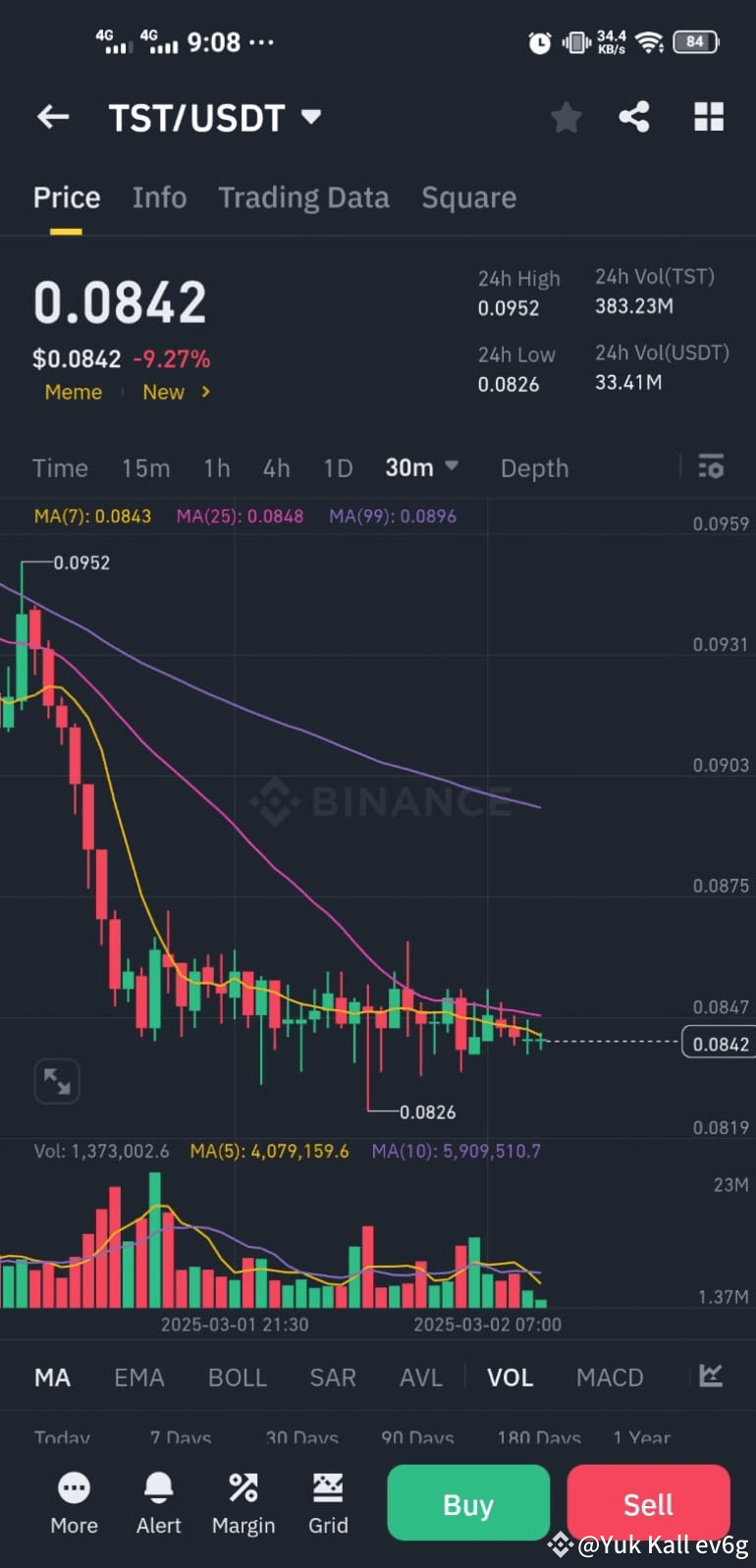Expand the chart to fullscreen

click(57, 1080)
